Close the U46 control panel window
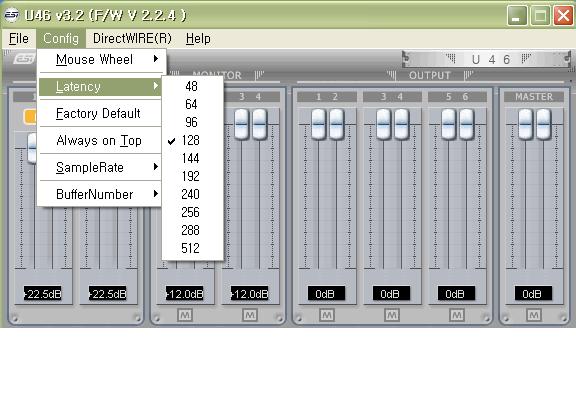 pos(563,16)
